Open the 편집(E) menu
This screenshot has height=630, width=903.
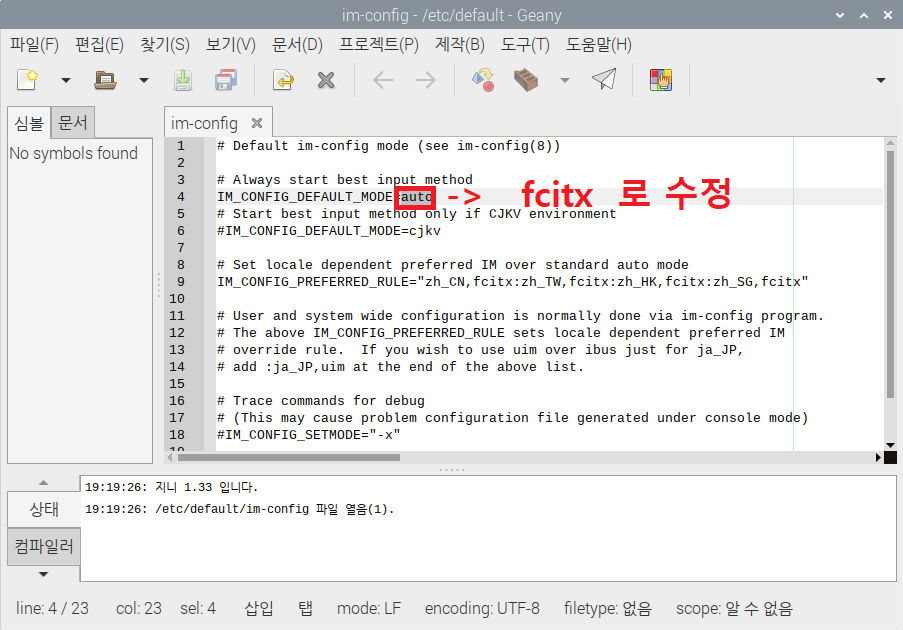pos(99,44)
